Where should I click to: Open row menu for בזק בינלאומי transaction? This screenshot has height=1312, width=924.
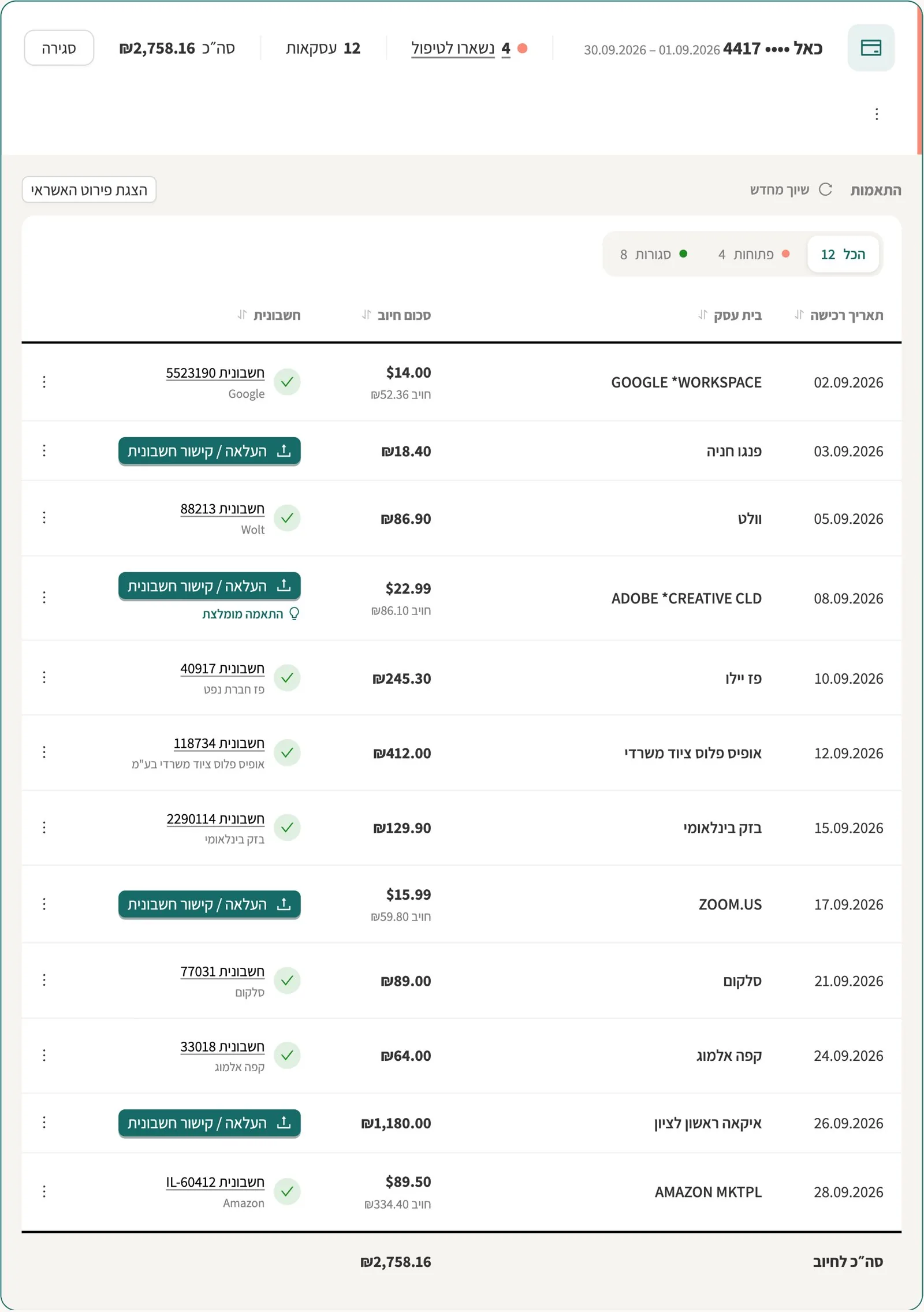(x=44, y=828)
